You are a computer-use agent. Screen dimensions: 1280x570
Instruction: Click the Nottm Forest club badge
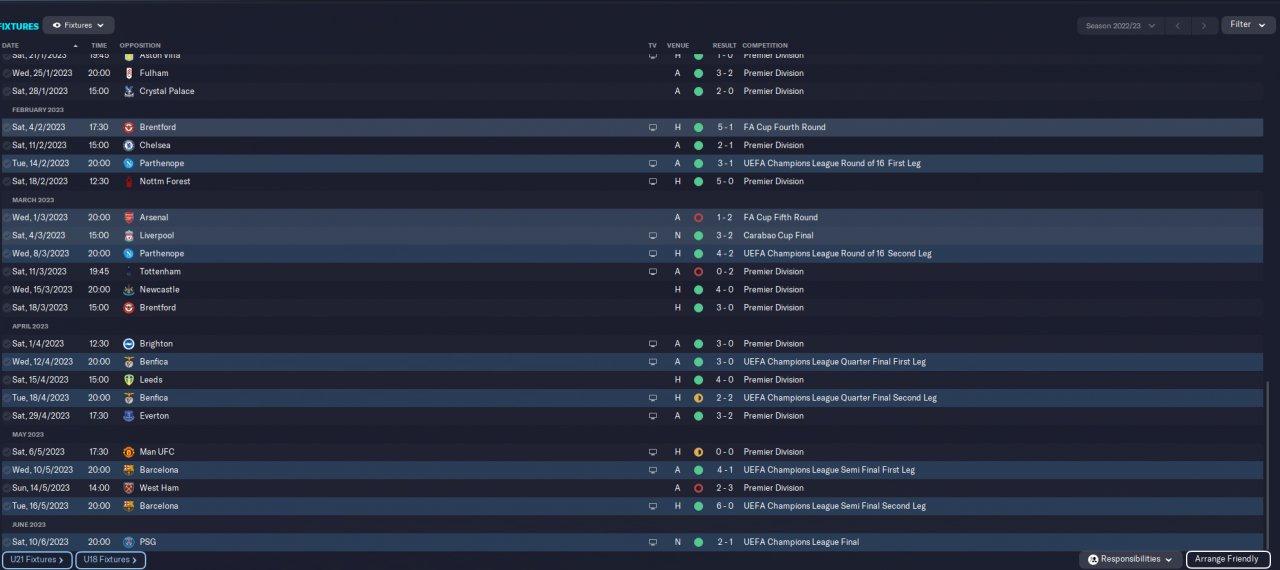pyautogui.click(x=128, y=181)
